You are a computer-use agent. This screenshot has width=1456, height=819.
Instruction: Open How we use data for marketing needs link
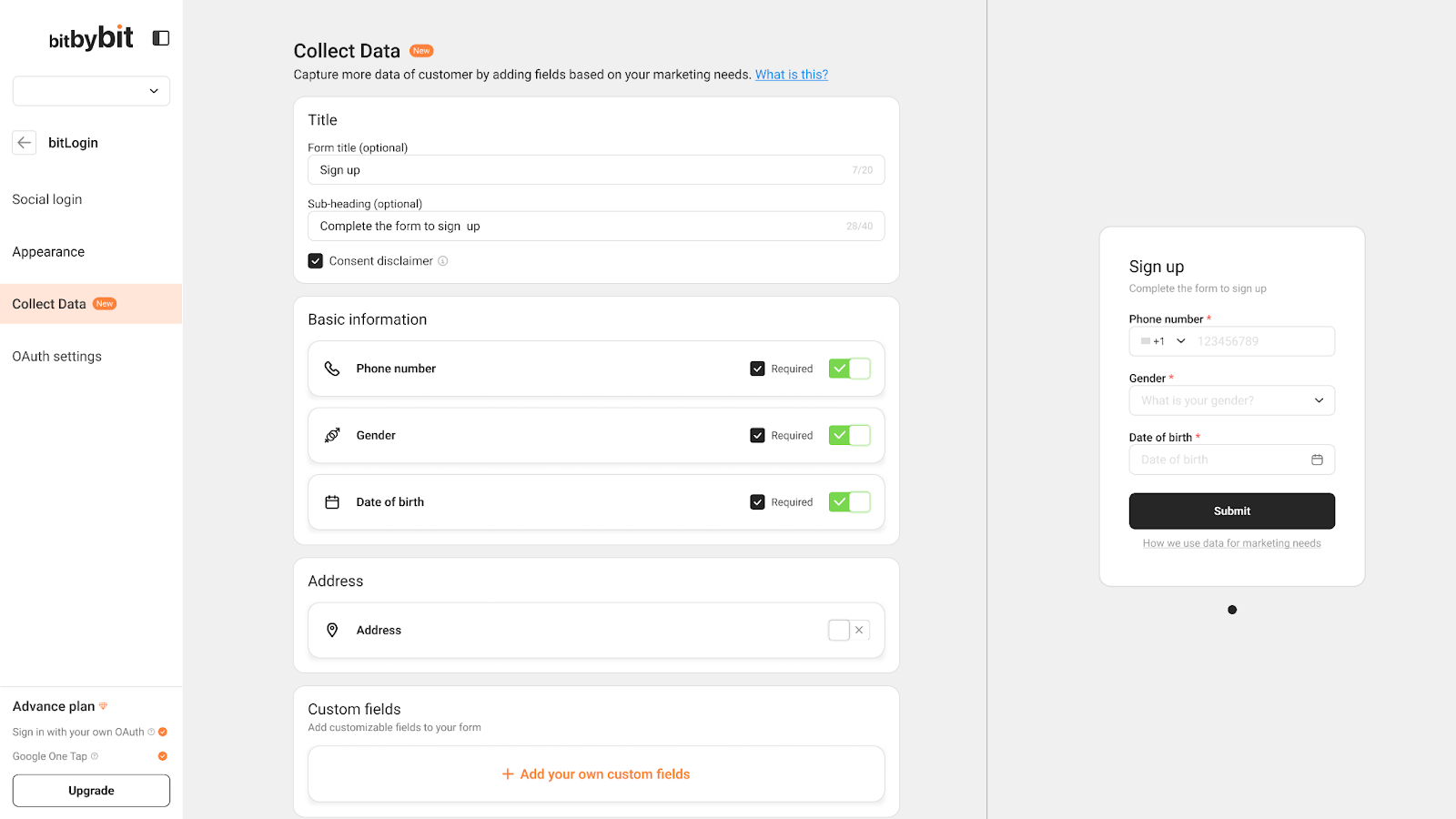point(1232,543)
